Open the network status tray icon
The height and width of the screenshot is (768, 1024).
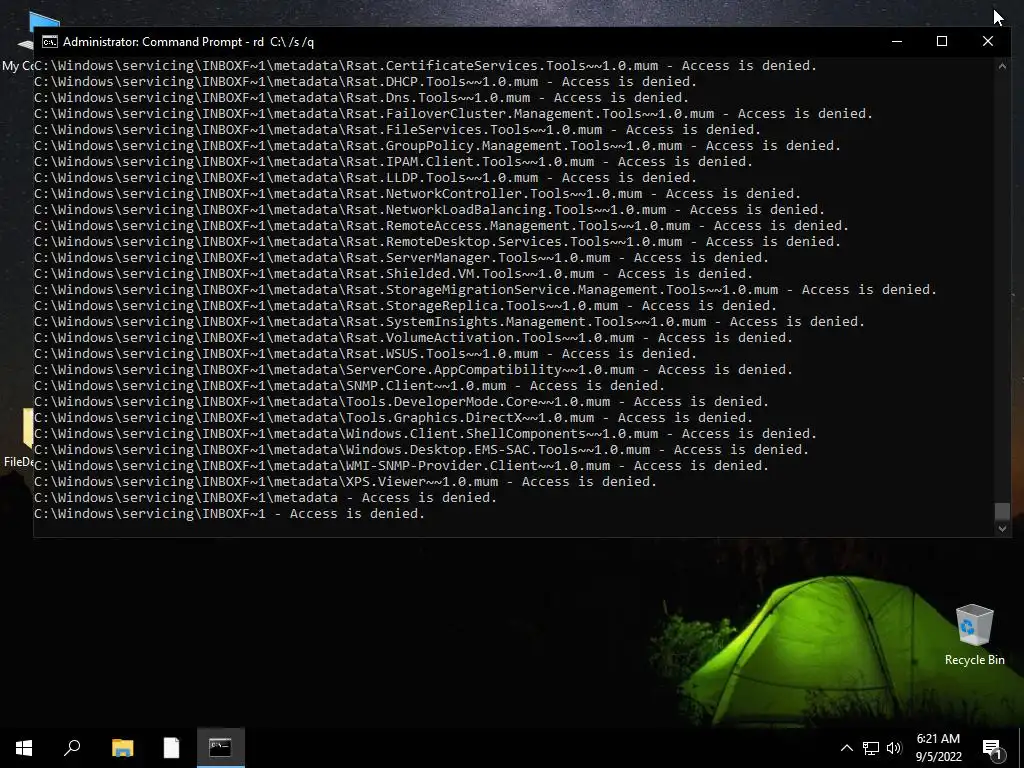pos(871,748)
